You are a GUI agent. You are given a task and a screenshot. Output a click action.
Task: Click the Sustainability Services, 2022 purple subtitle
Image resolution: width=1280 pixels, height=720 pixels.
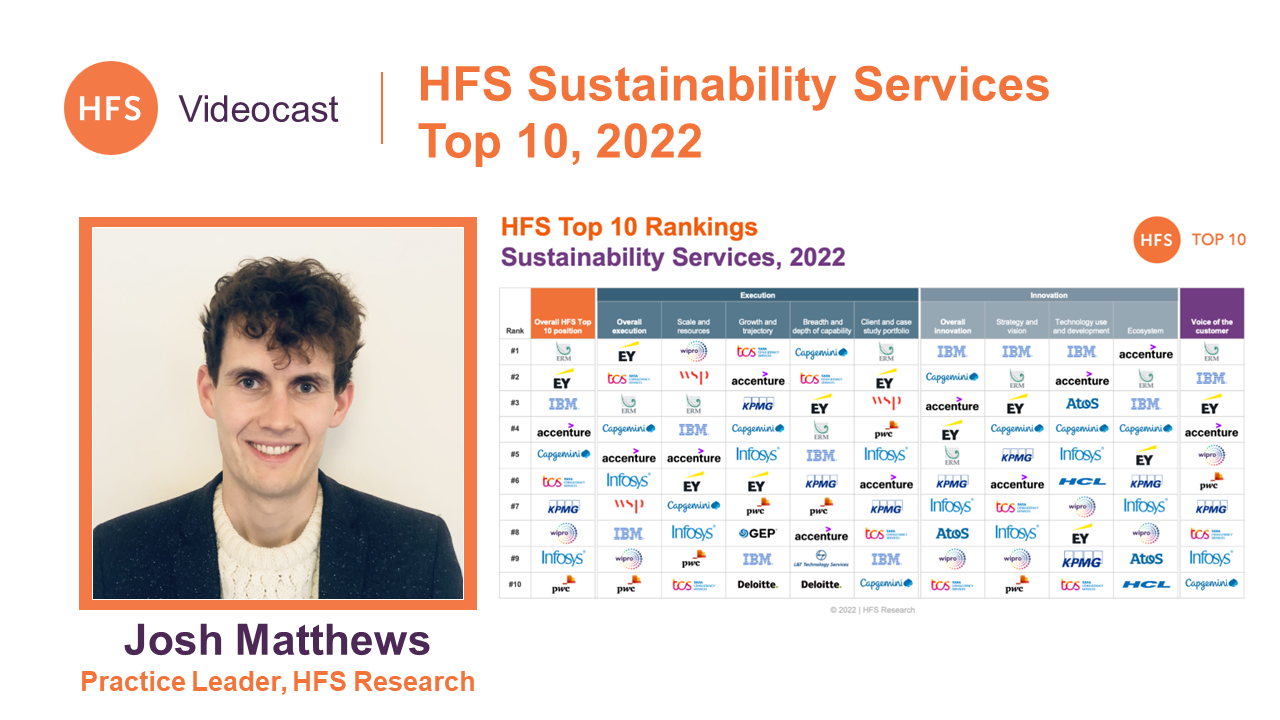(x=673, y=257)
